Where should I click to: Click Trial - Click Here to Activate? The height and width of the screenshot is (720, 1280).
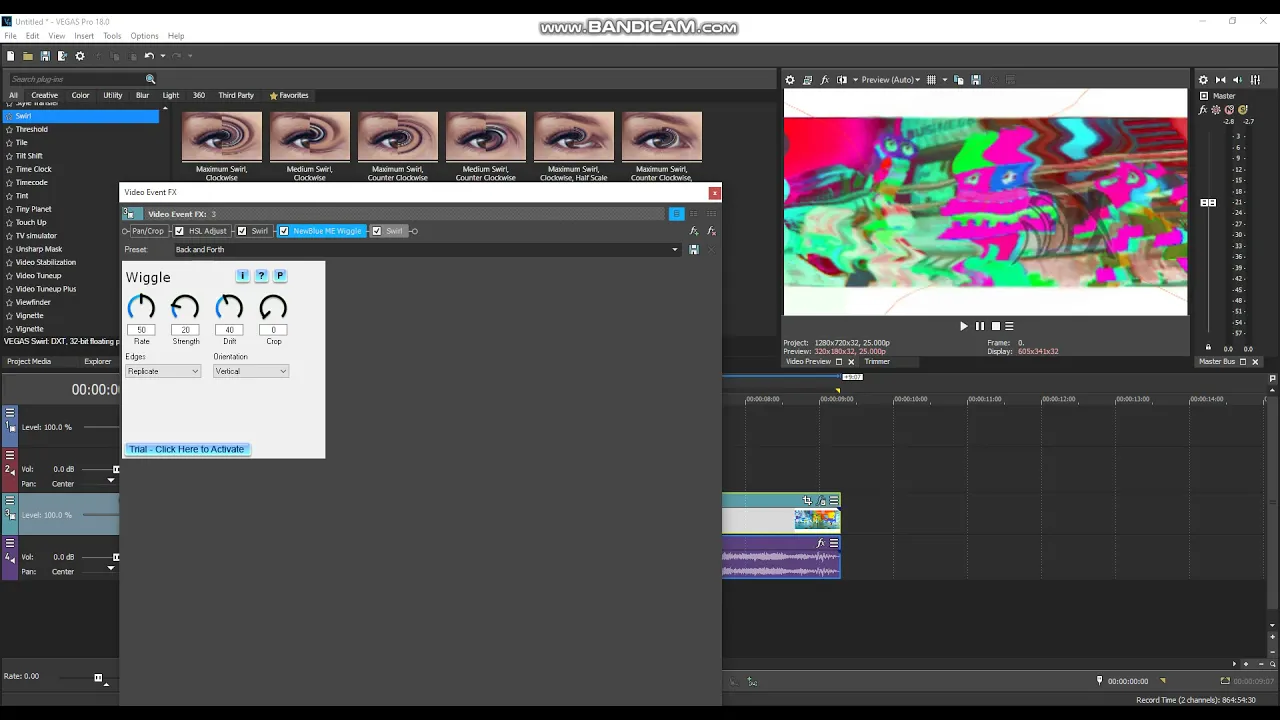coord(187,449)
